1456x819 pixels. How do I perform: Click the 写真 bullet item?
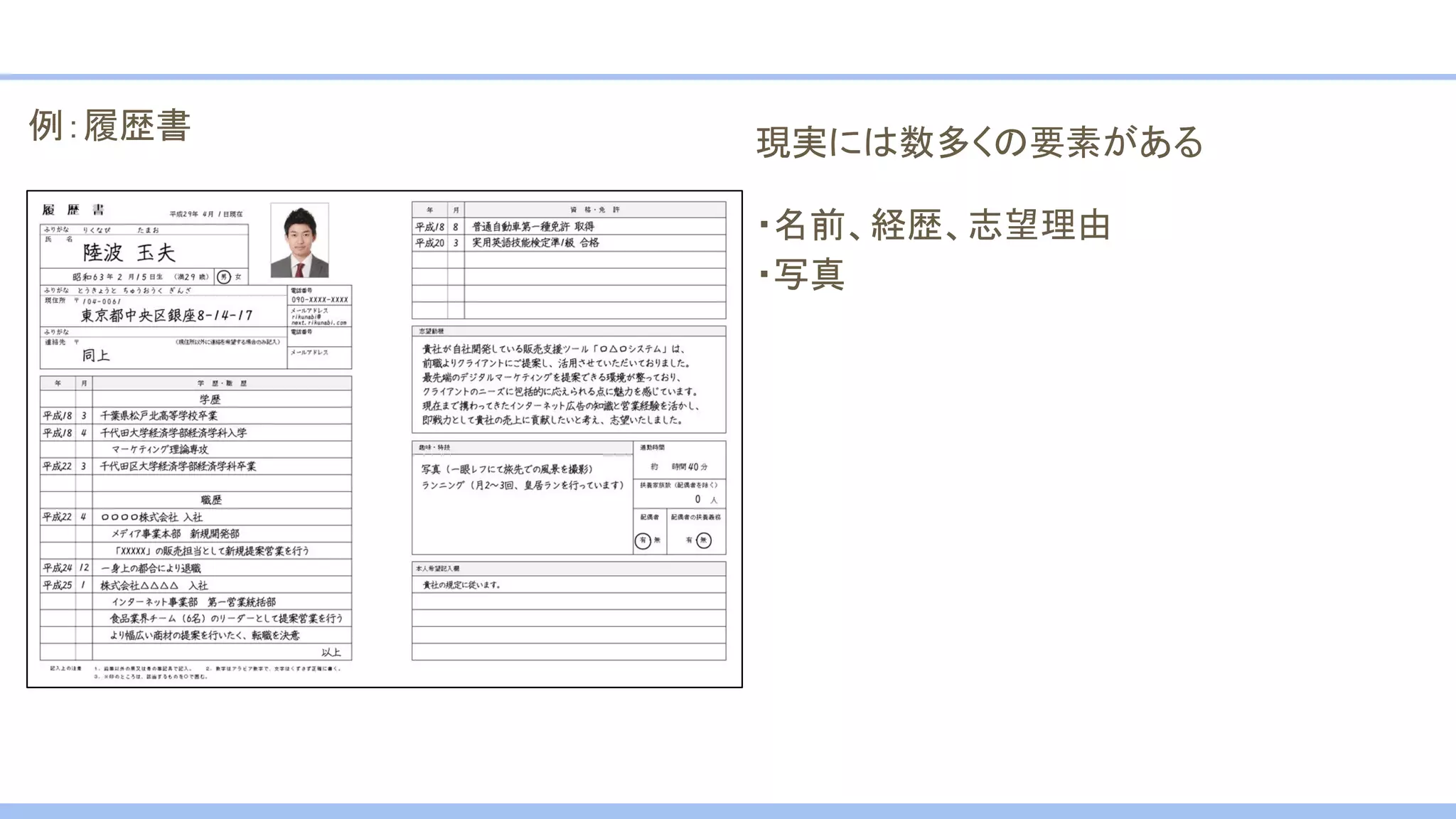click(x=809, y=274)
